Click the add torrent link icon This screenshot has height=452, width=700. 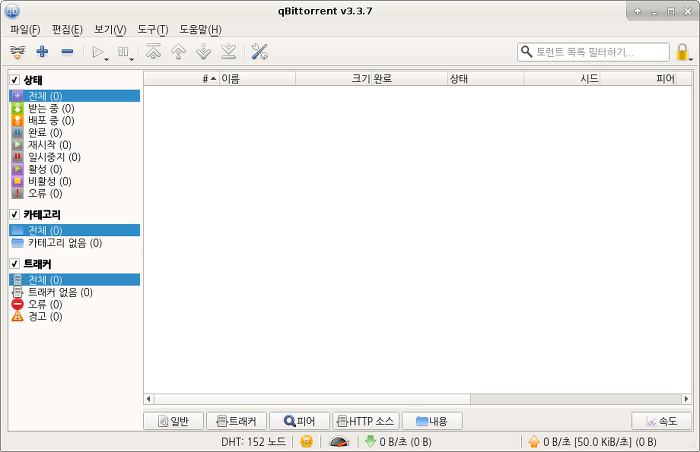pyautogui.click(x=17, y=52)
